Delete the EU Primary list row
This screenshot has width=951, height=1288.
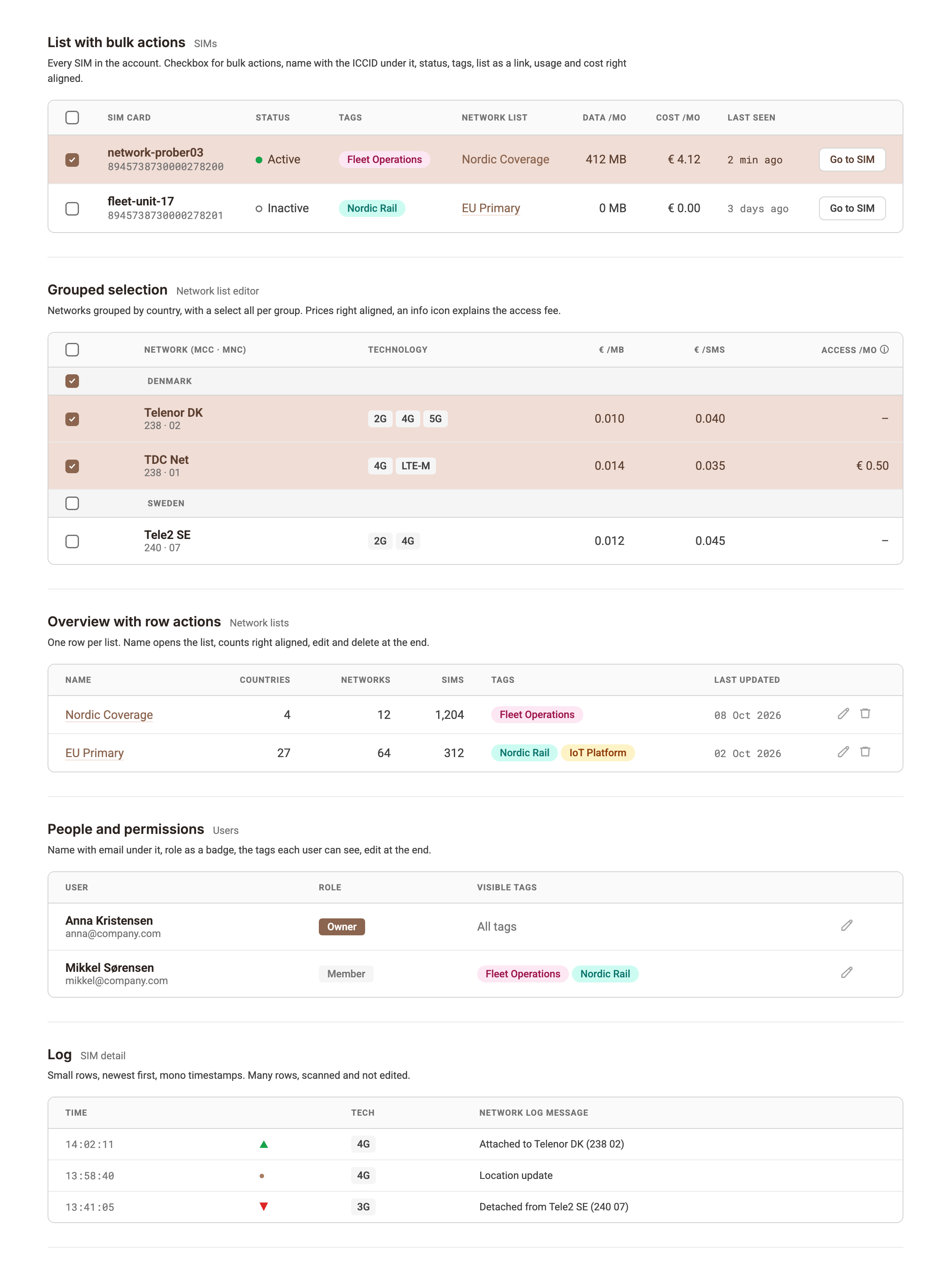(x=865, y=752)
